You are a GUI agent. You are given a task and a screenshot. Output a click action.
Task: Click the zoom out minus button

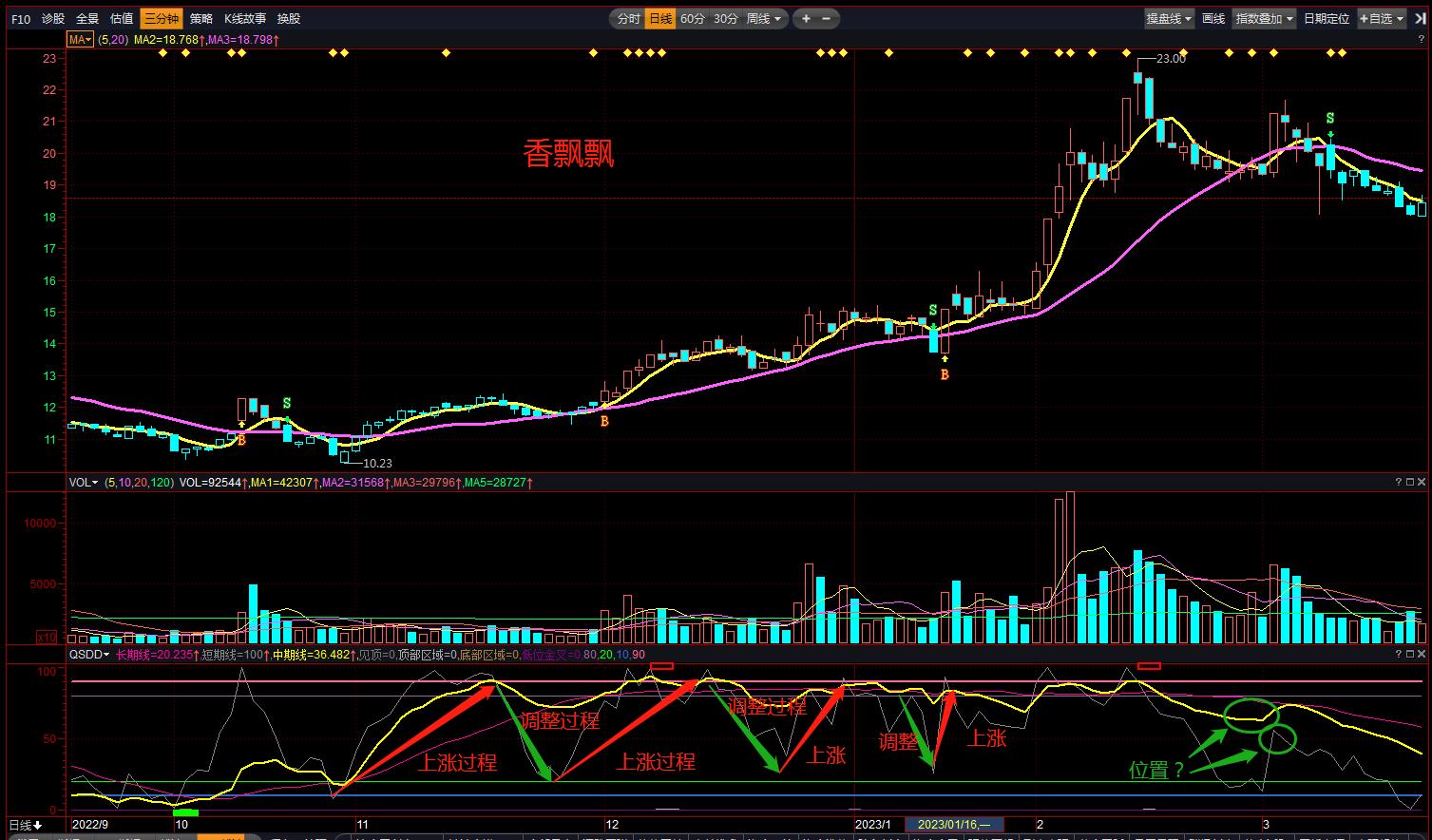[x=827, y=19]
